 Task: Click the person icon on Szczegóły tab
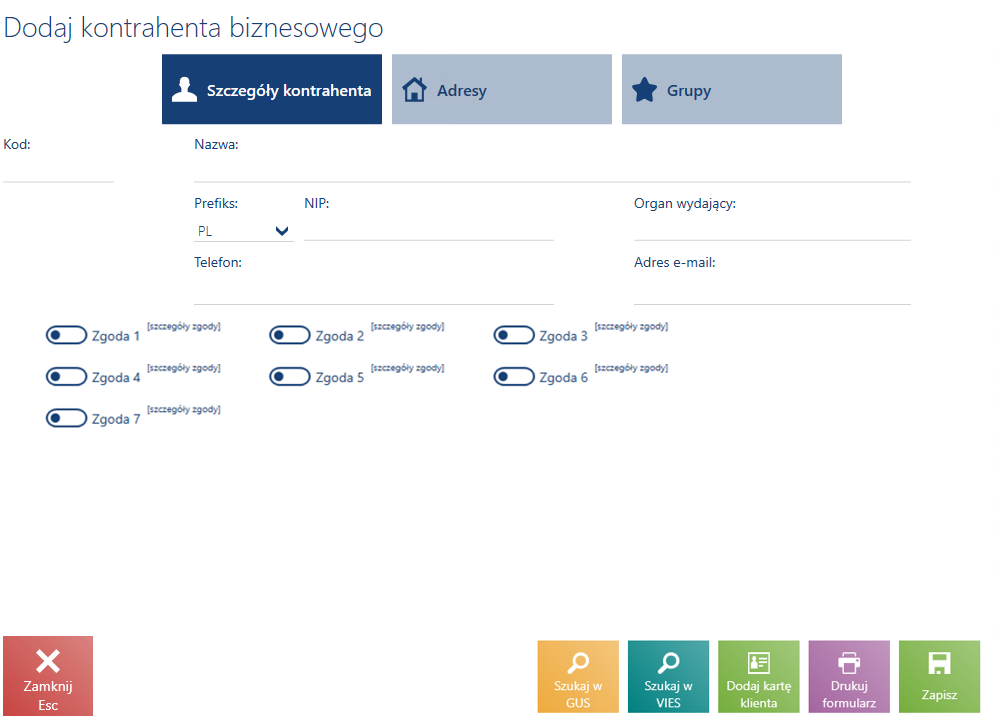(x=185, y=90)
